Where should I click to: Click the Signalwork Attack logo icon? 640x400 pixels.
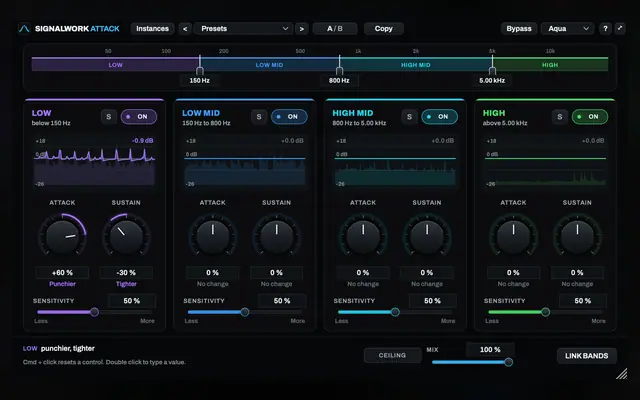(24, 29)
